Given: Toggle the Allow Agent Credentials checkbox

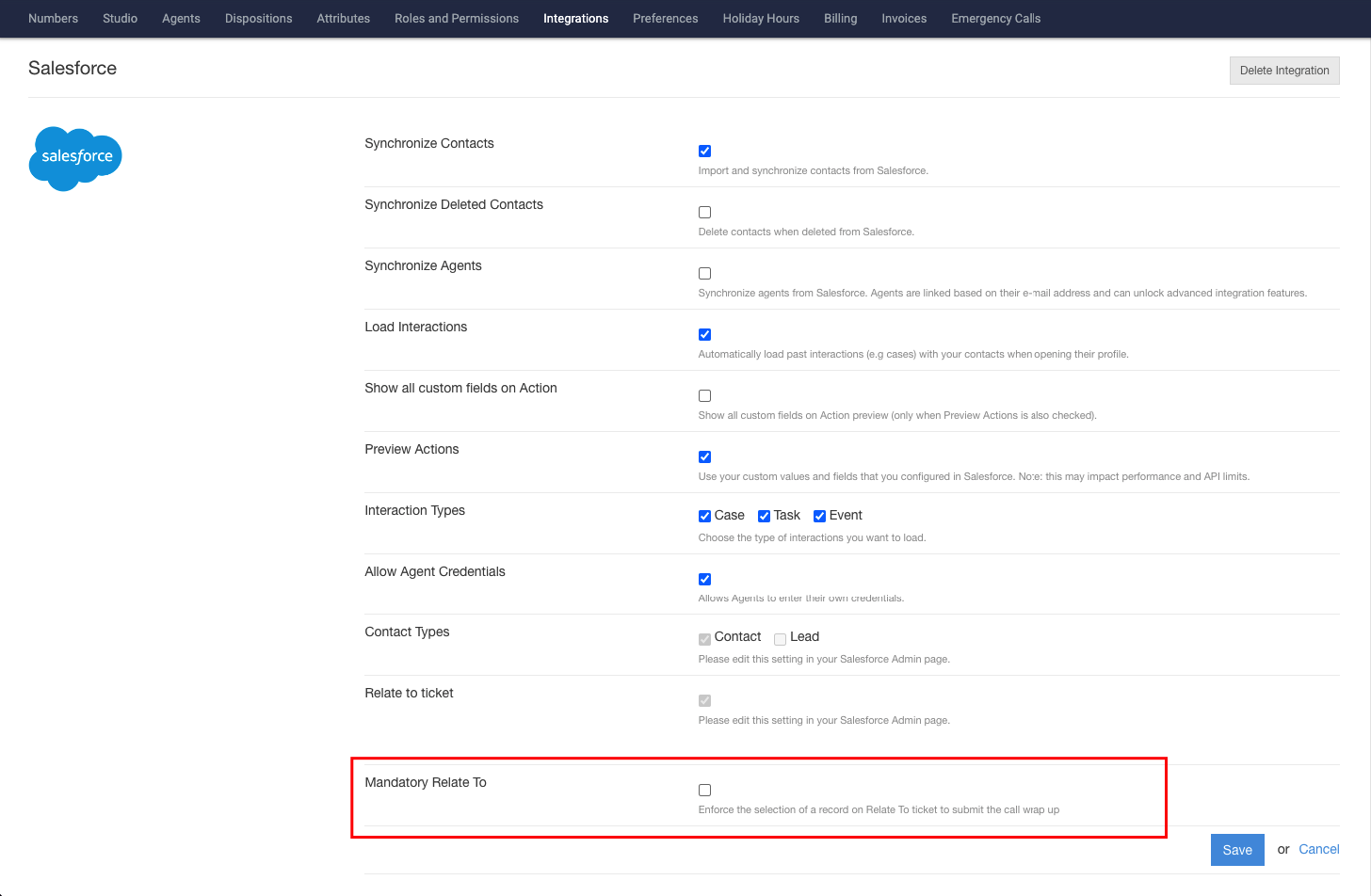Looking at the screenshot, I should tap(704, 579).
